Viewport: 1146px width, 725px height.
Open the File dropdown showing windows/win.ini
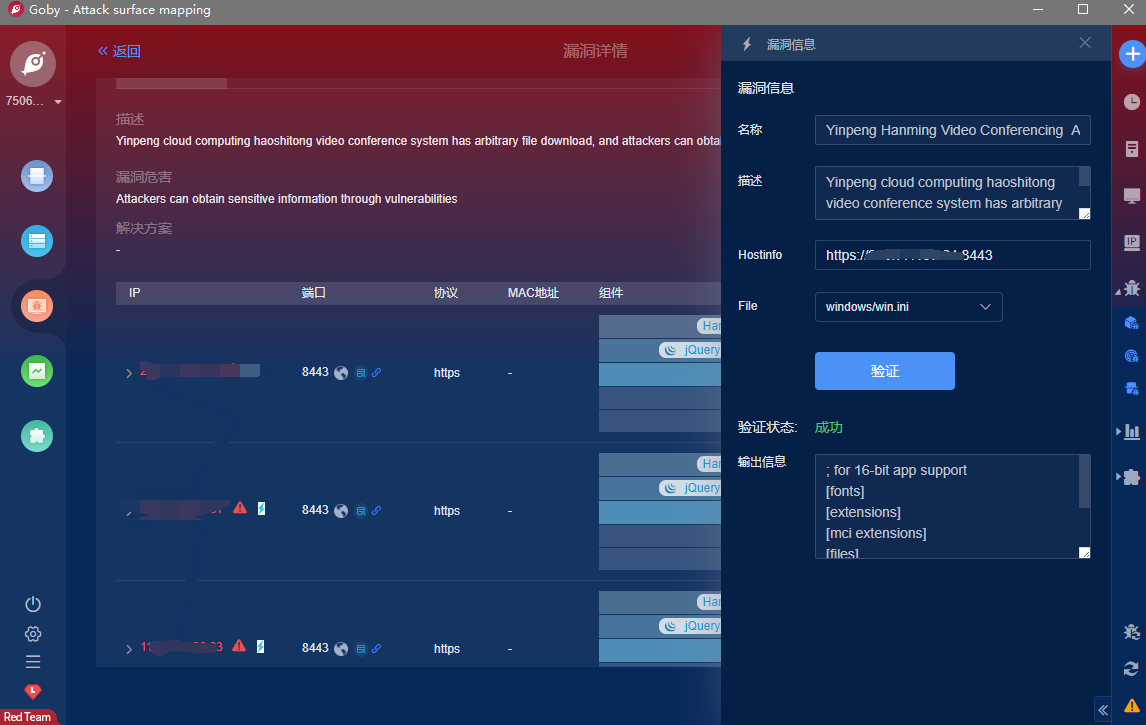[908, 307]
